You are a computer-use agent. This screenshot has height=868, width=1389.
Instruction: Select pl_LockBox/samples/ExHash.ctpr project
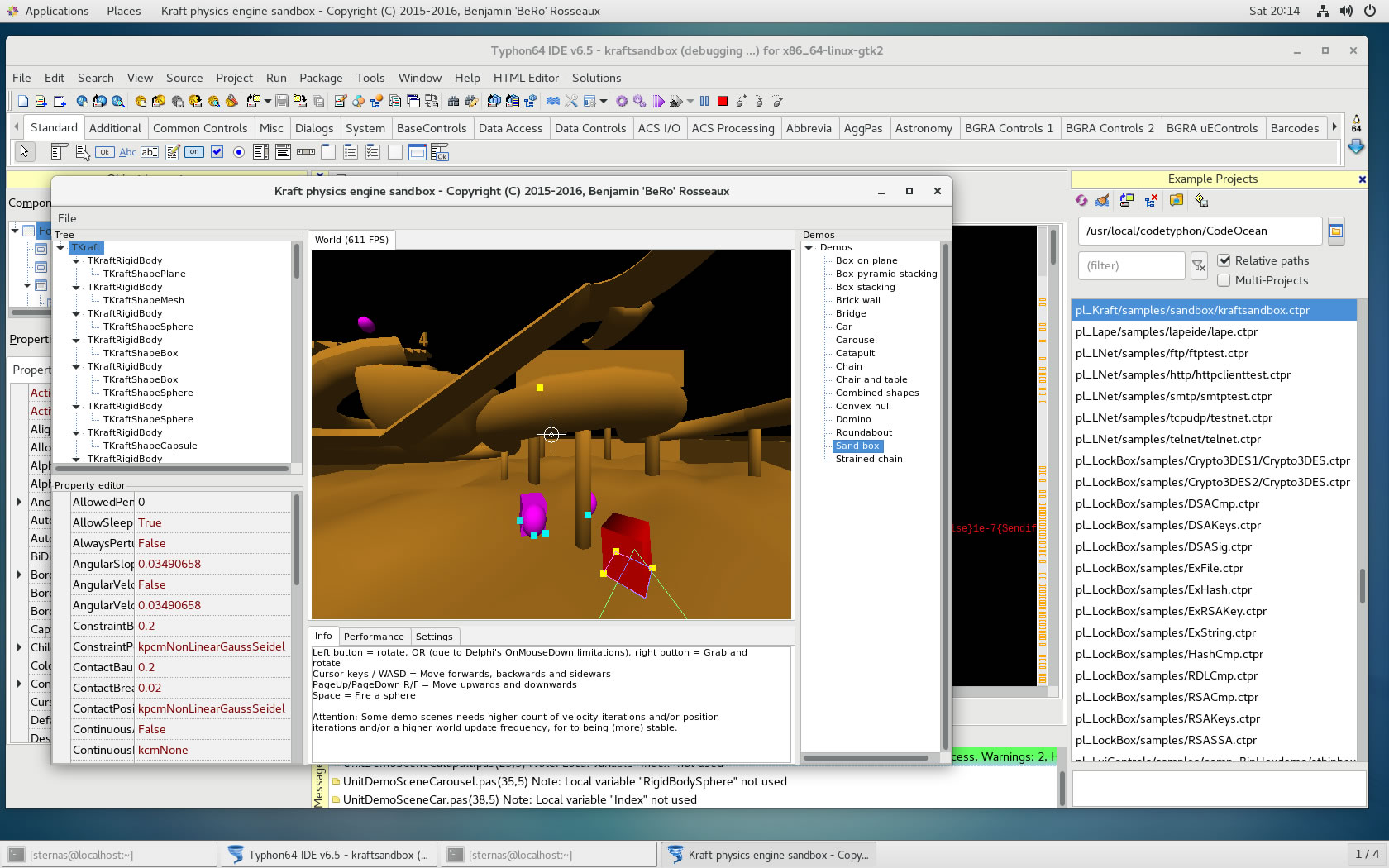pos(1214,589)
